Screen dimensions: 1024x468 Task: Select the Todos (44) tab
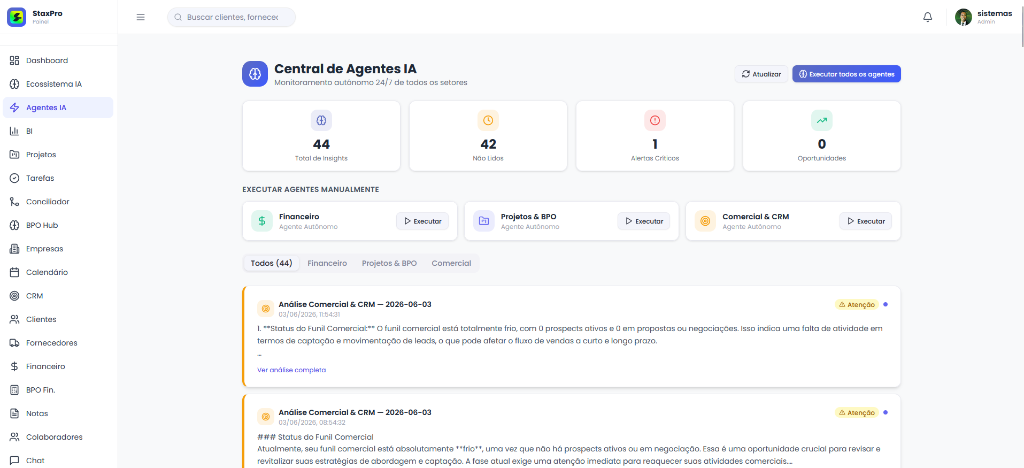271,263
